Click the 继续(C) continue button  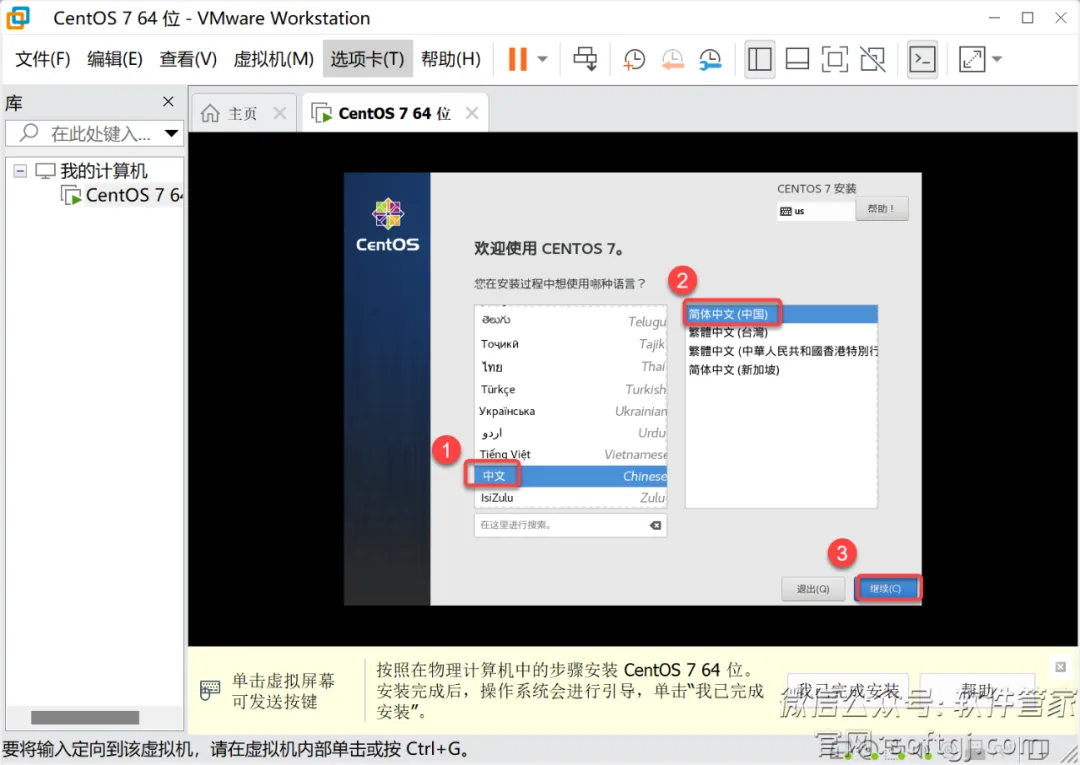[887, 589]
